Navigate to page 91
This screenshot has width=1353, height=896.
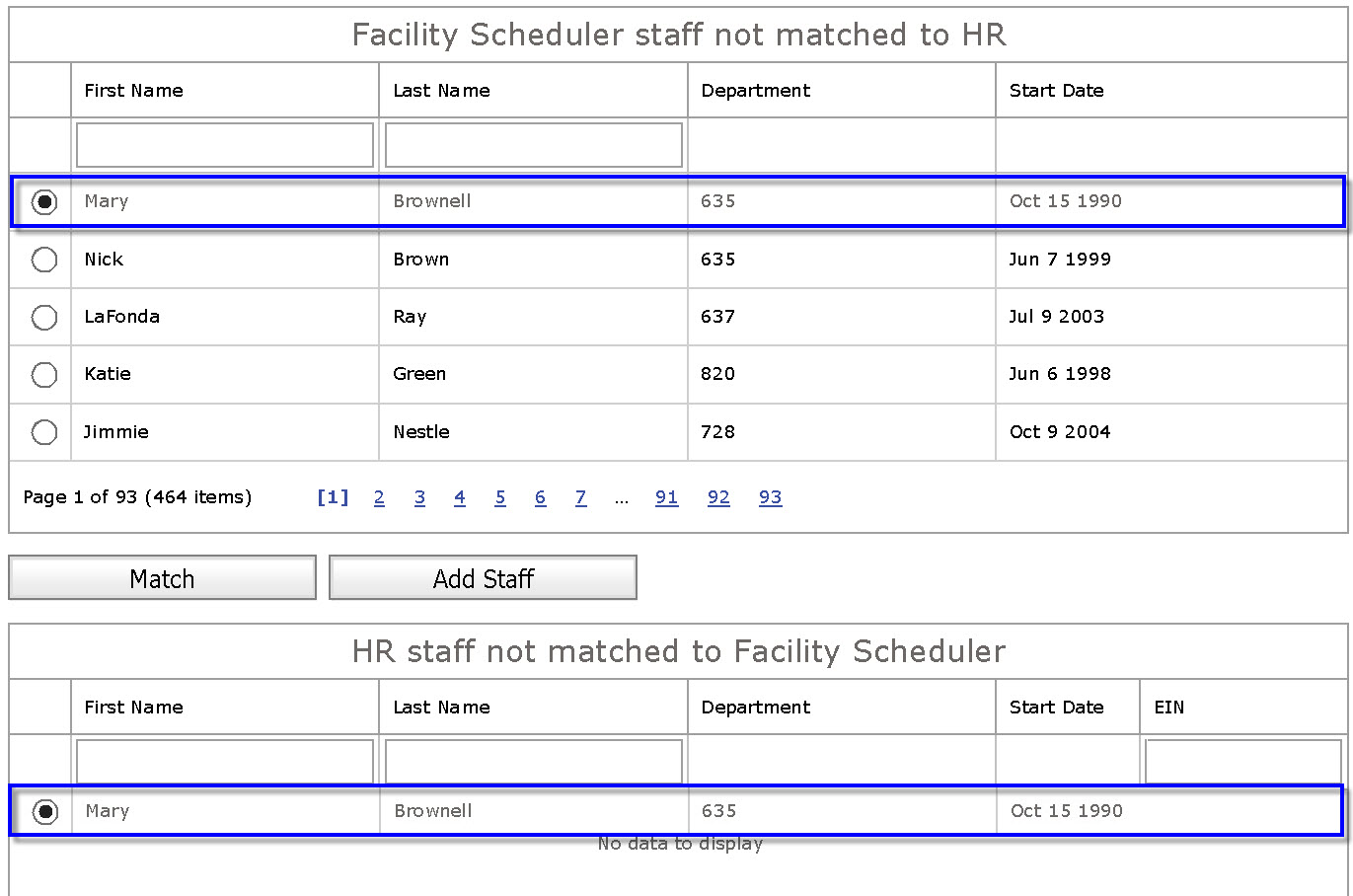pos(667,498)
